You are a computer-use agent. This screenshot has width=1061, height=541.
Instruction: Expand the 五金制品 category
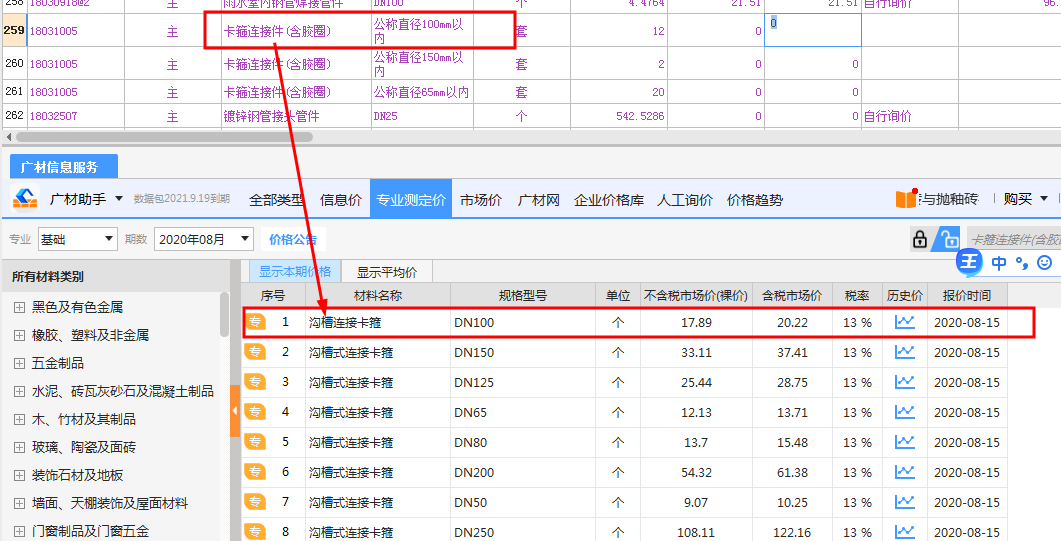(x=20, y=363)
